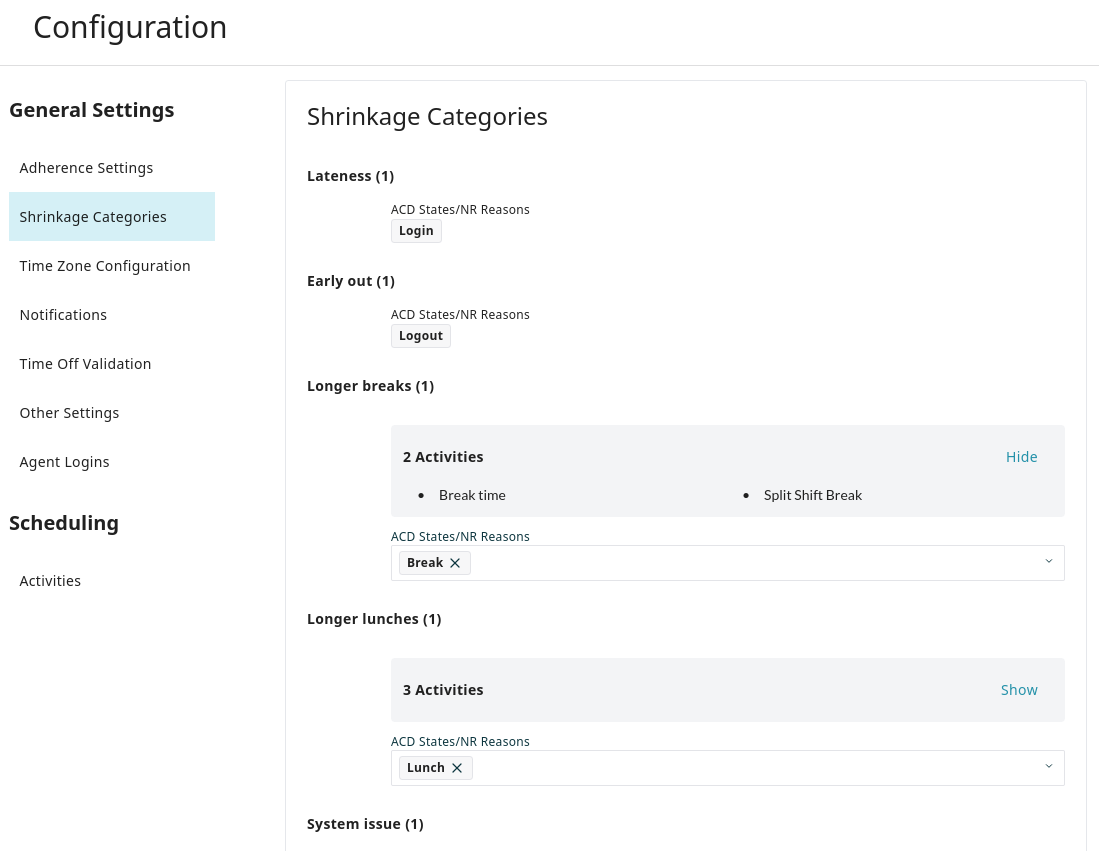Open the Agent Logins page

tap(64, 462)
